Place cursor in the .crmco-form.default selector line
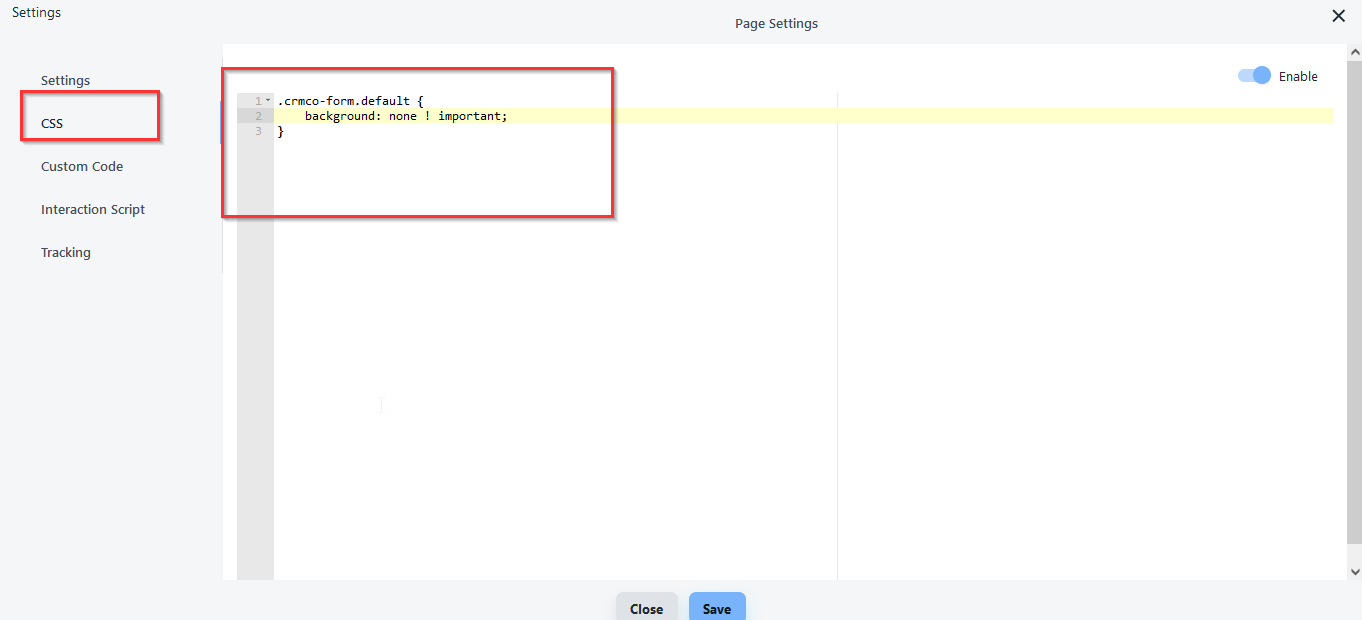Screen dimensions: 1362x620 coord(350,101)
